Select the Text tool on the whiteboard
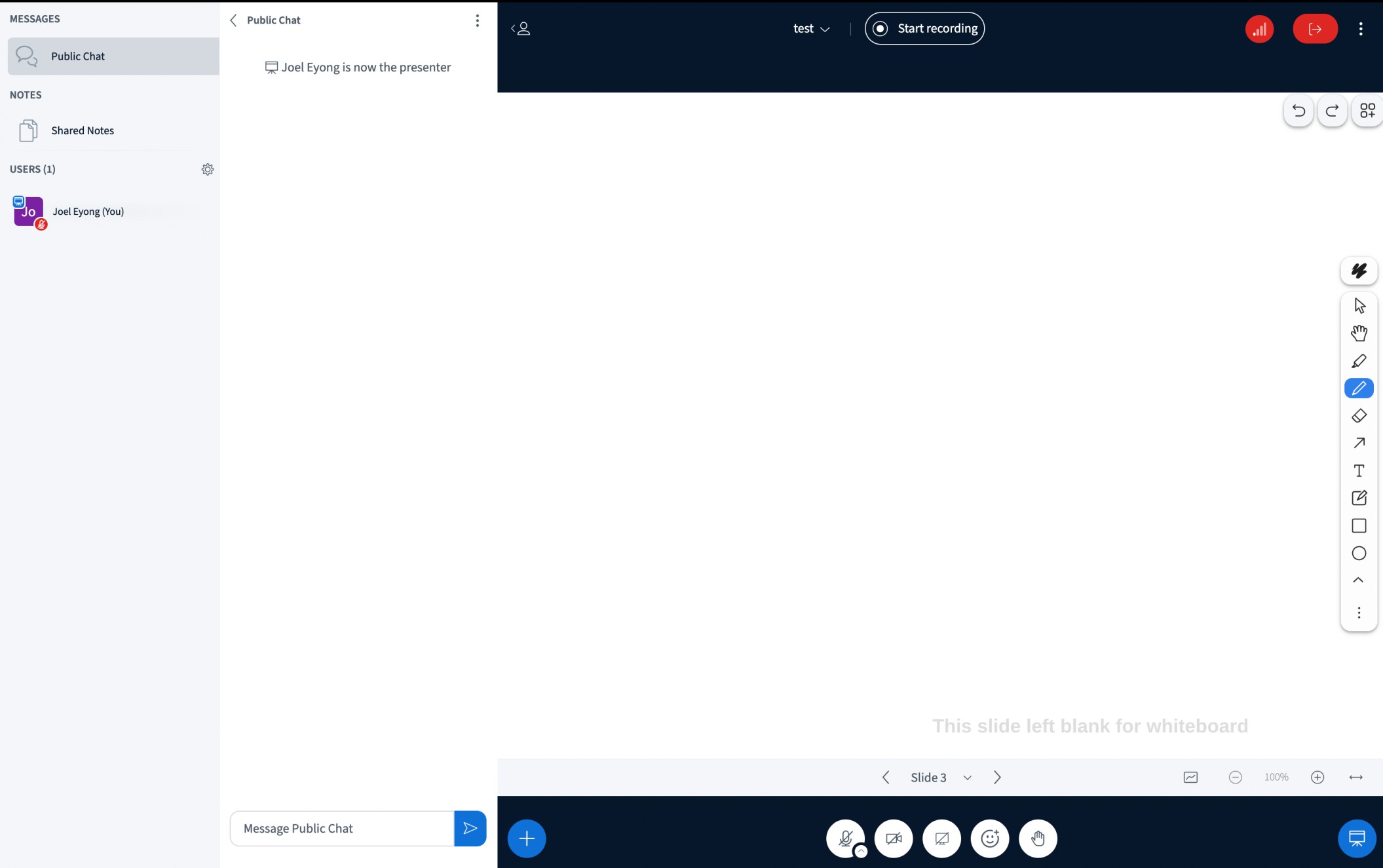This screenshot has width=1383, height=868. click(1359, 470)
